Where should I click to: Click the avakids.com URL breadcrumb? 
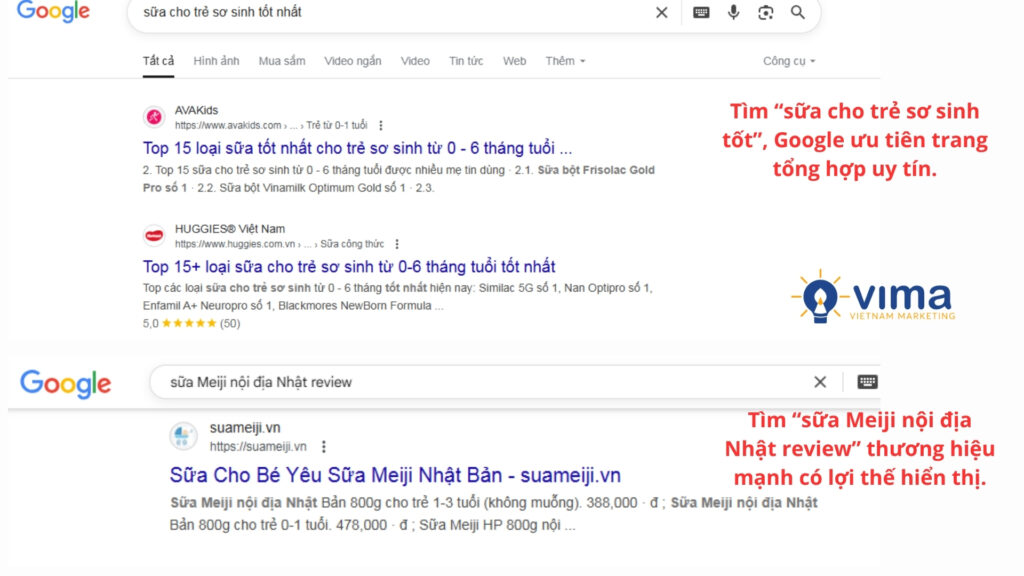(x=271, y=125)
